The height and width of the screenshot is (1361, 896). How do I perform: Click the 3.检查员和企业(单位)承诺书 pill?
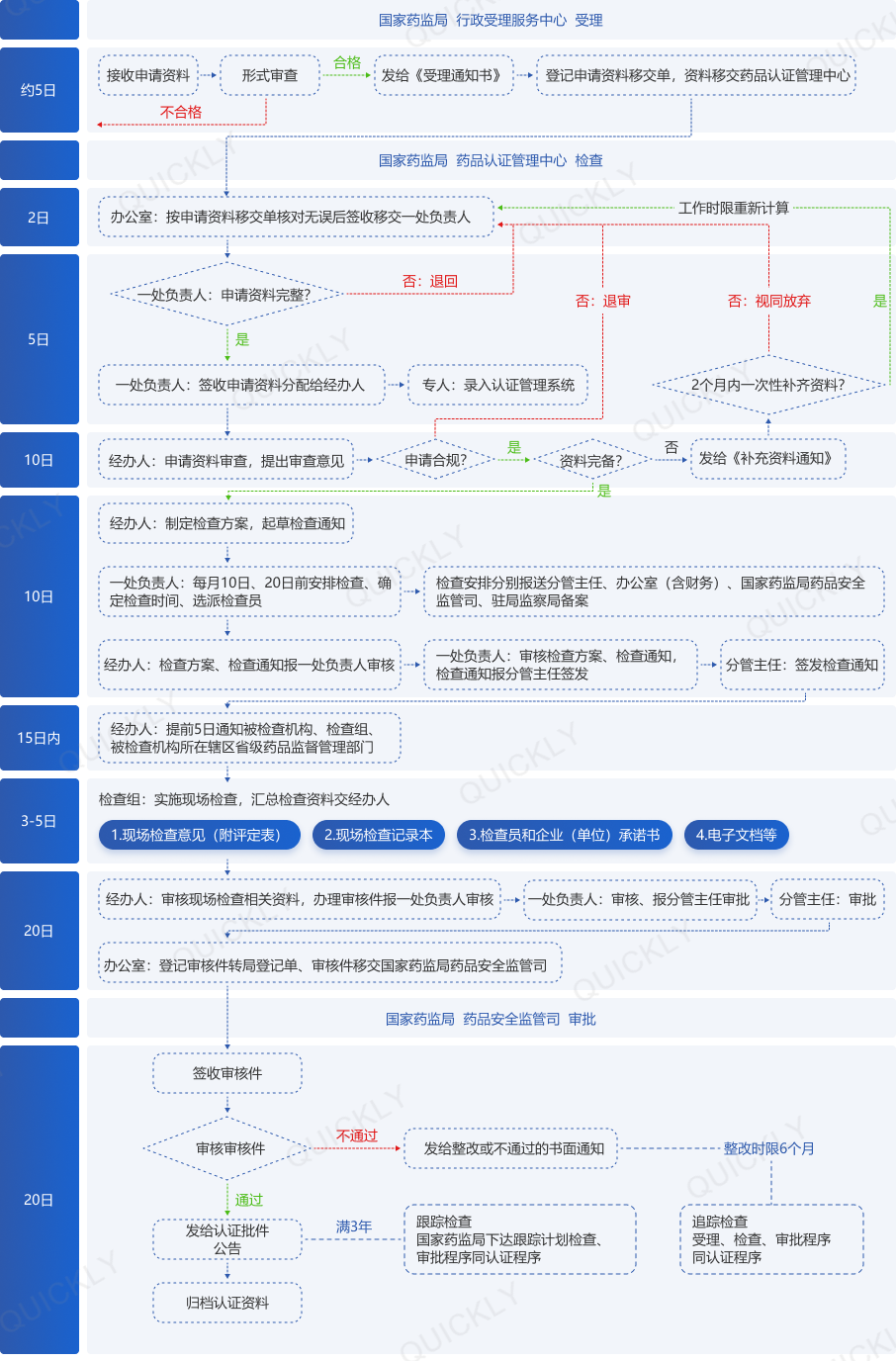point(564,835)
